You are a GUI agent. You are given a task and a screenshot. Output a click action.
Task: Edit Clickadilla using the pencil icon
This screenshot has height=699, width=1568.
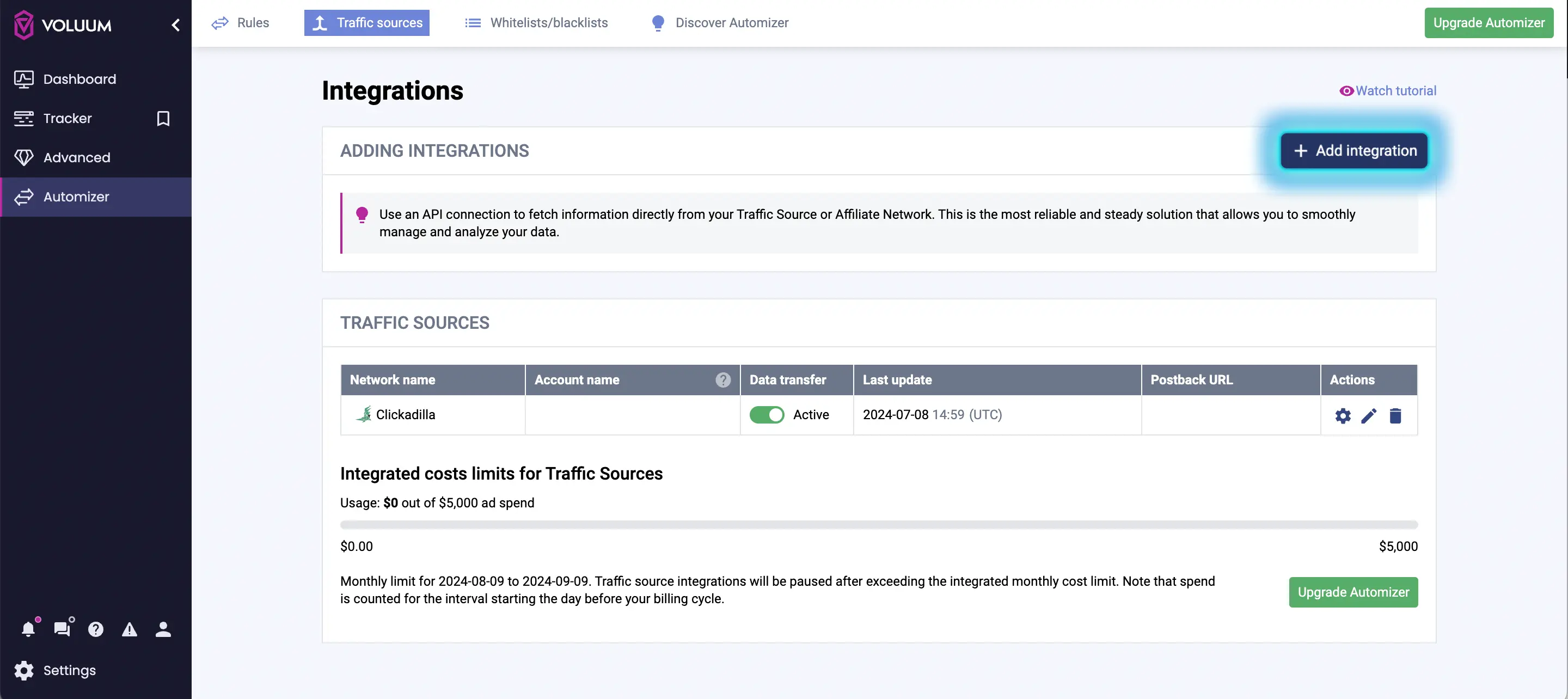click(1369, 416)
